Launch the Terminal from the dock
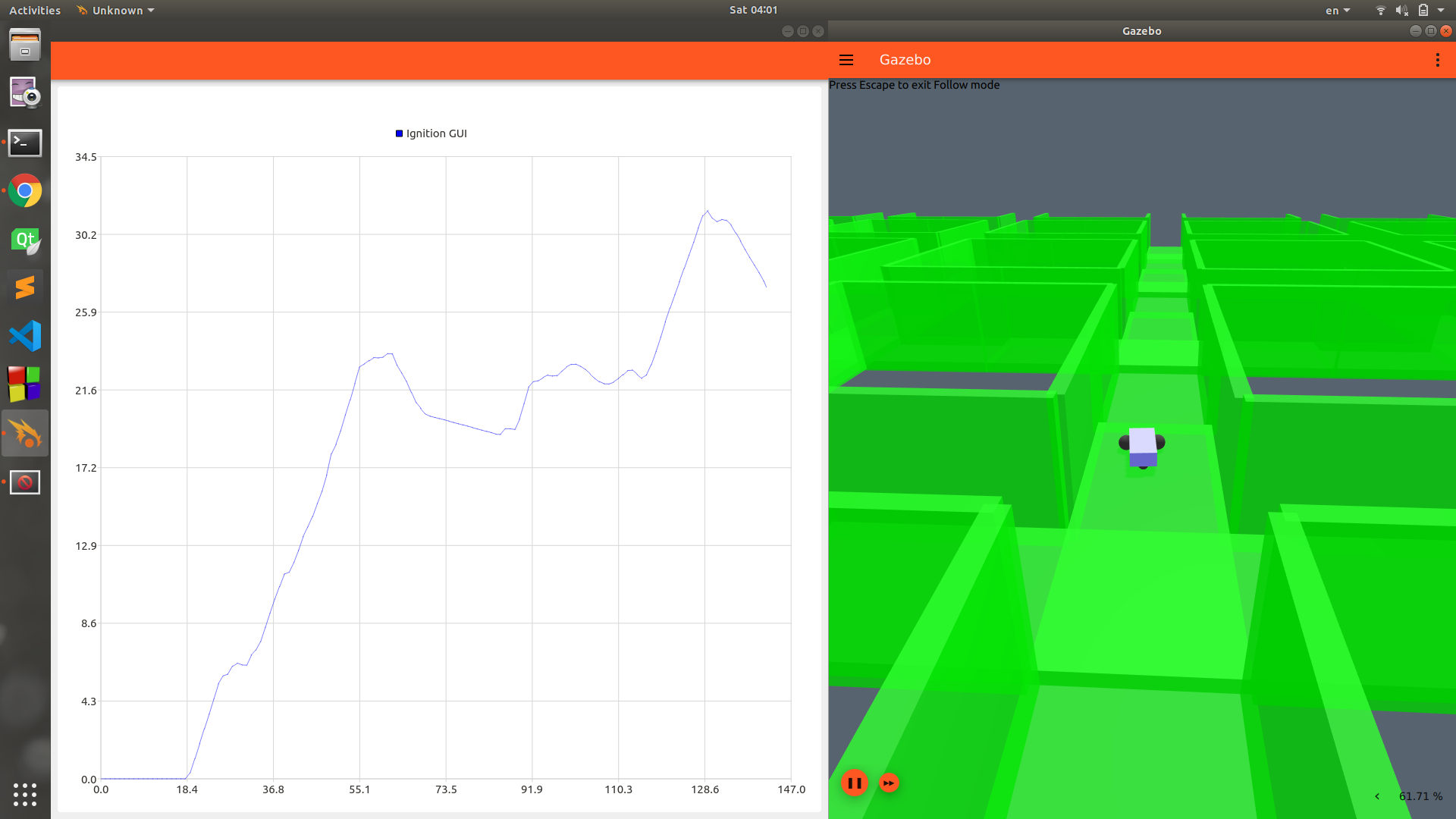The height and width of the screenshot is (819, 1456). tap(25, 143)
